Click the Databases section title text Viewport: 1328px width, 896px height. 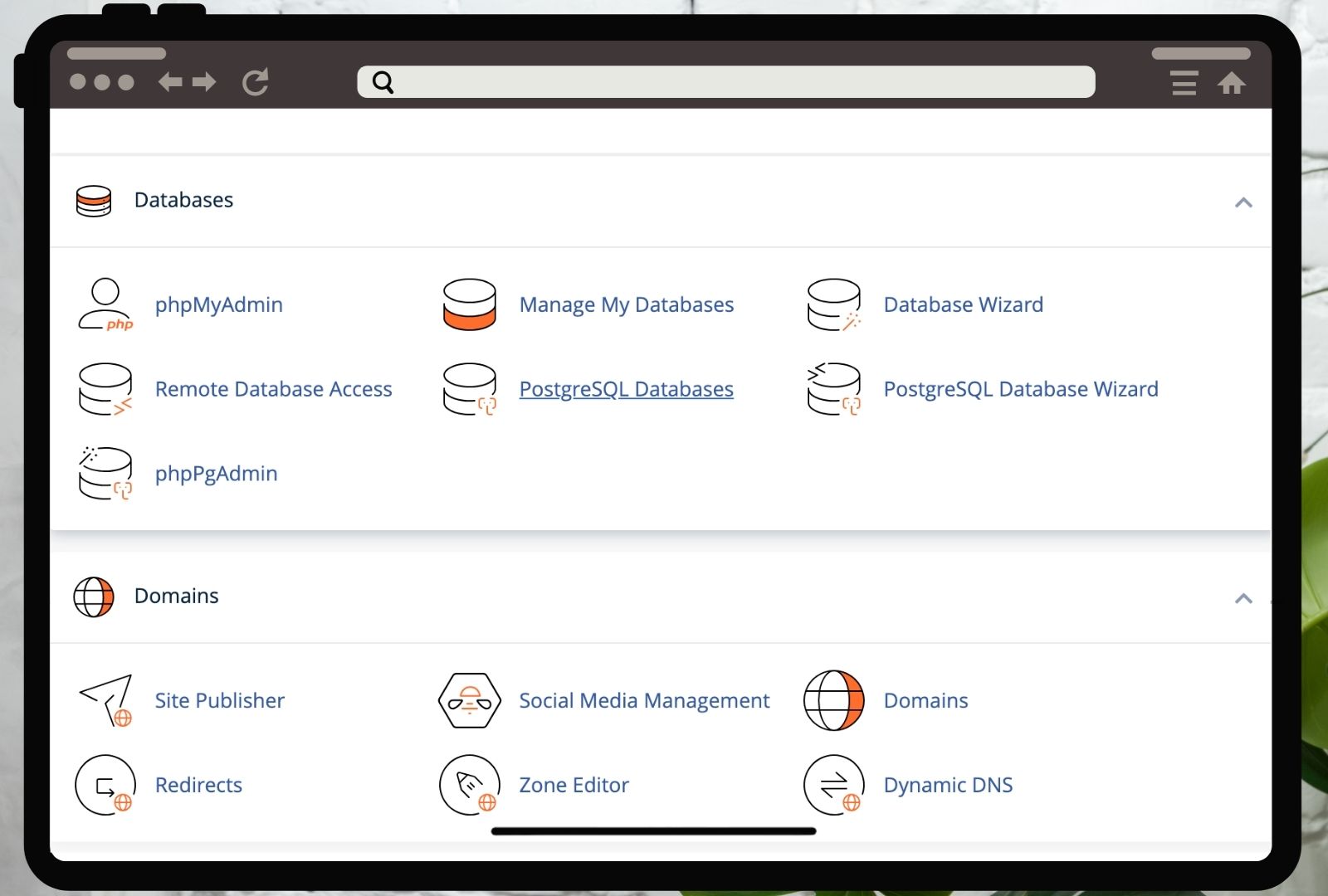[184, 201]
